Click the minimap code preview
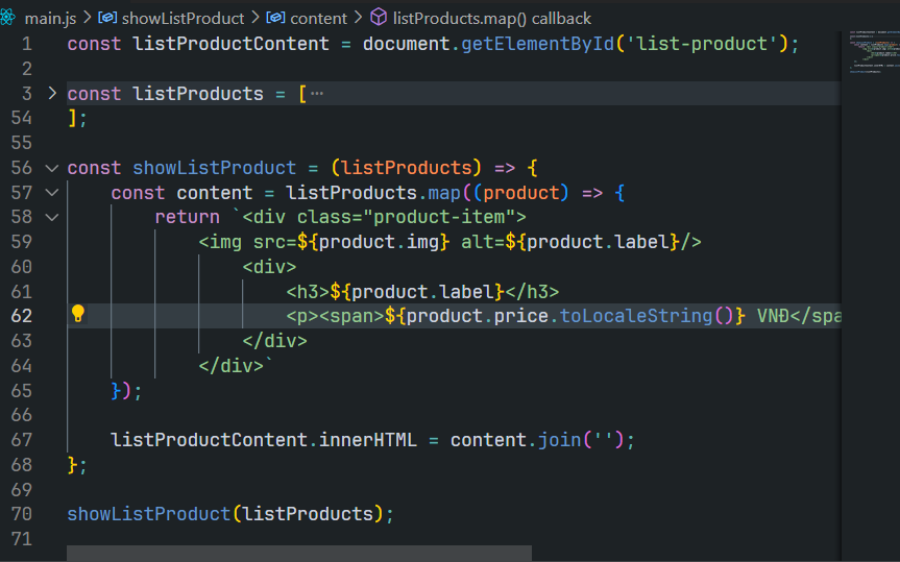Viewport: 900px width, 562px height. (871, 52)
